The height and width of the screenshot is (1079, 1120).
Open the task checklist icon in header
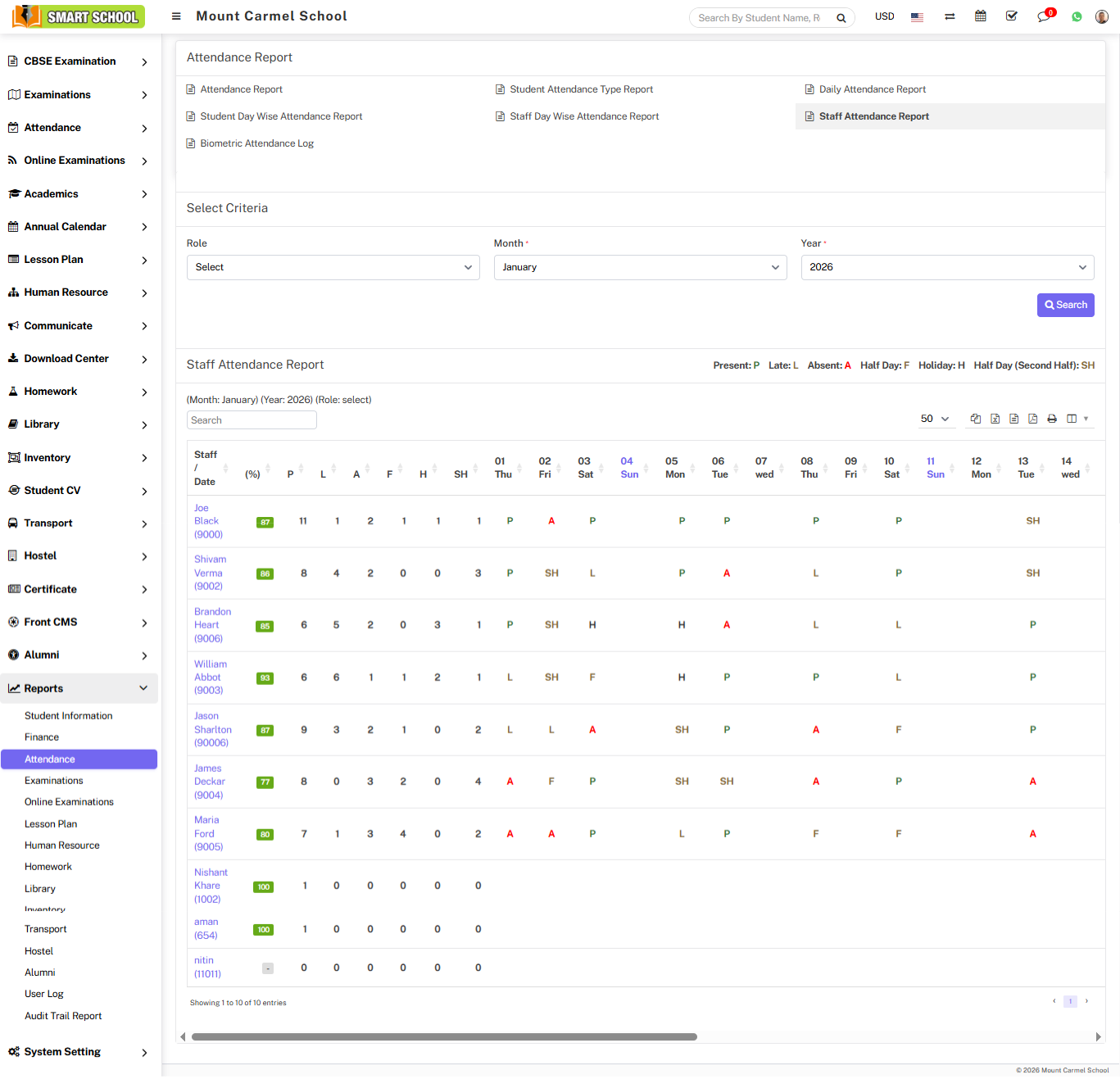1012,16
